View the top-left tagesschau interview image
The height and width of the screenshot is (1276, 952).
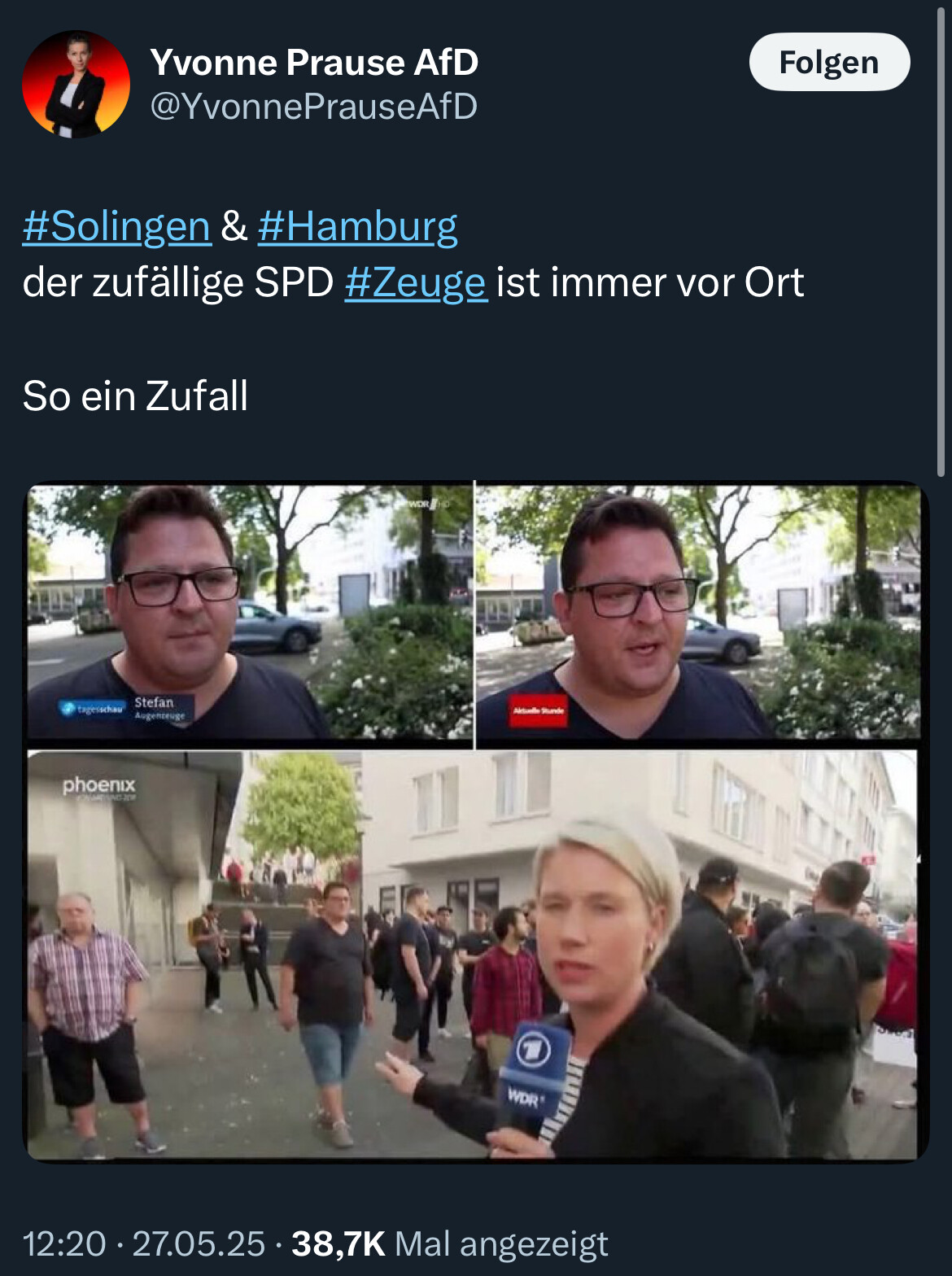250,612
